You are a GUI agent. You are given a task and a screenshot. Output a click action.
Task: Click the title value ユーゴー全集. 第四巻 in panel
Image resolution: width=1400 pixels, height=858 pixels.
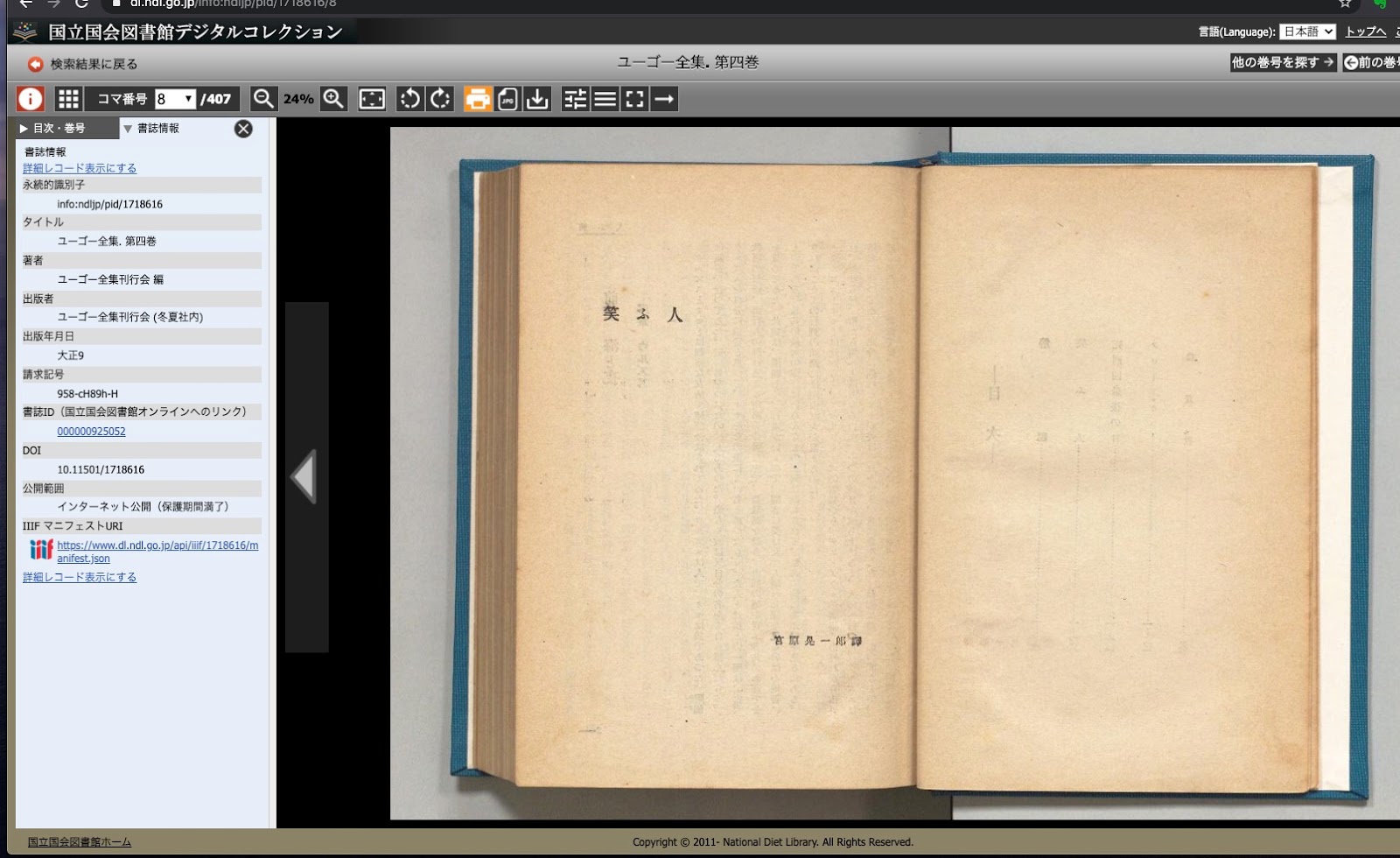pyautogui.click(x=107, y=241)
